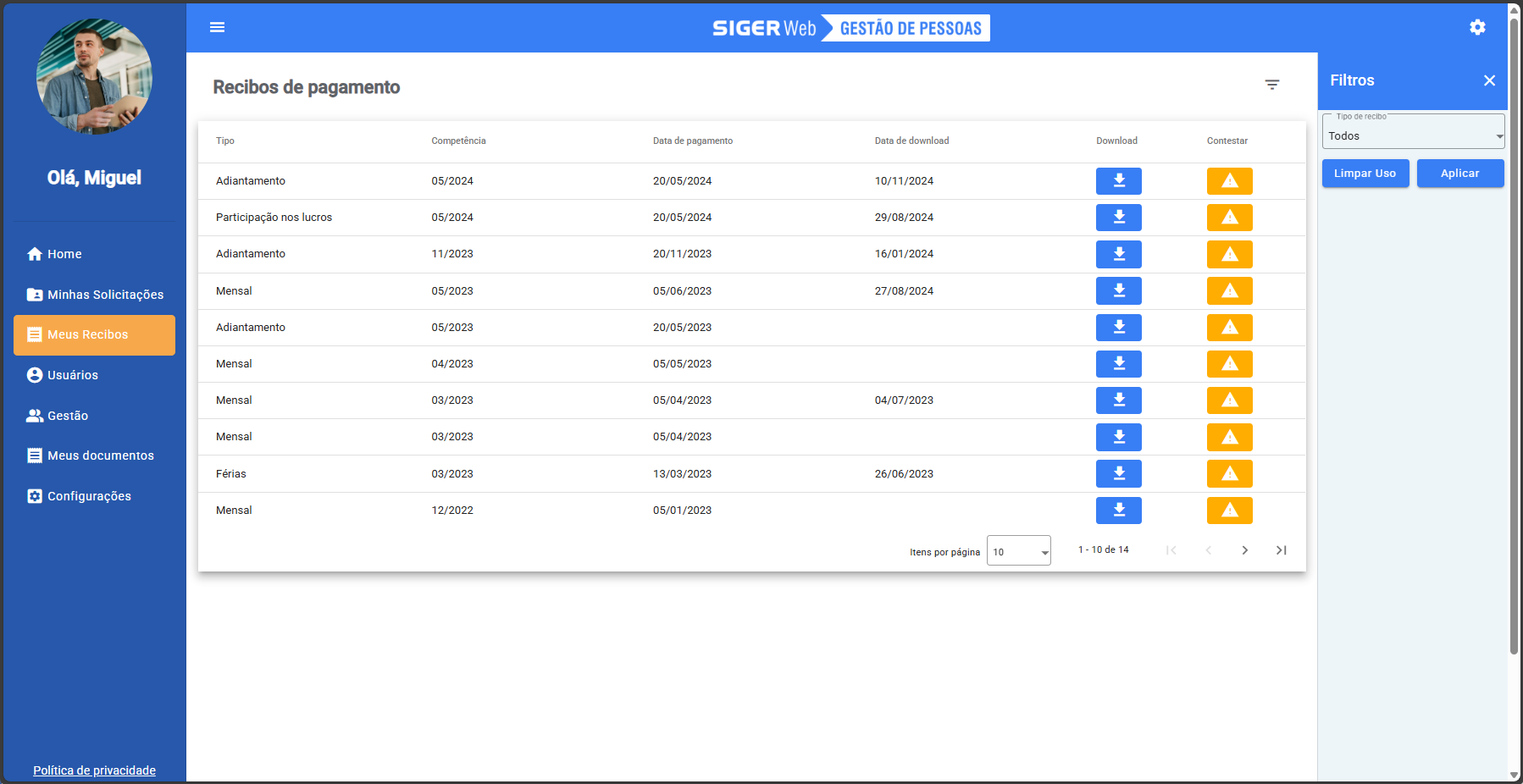
Task: Contest the Férias 03/2023 receipt
Action: coord(1230,473)
